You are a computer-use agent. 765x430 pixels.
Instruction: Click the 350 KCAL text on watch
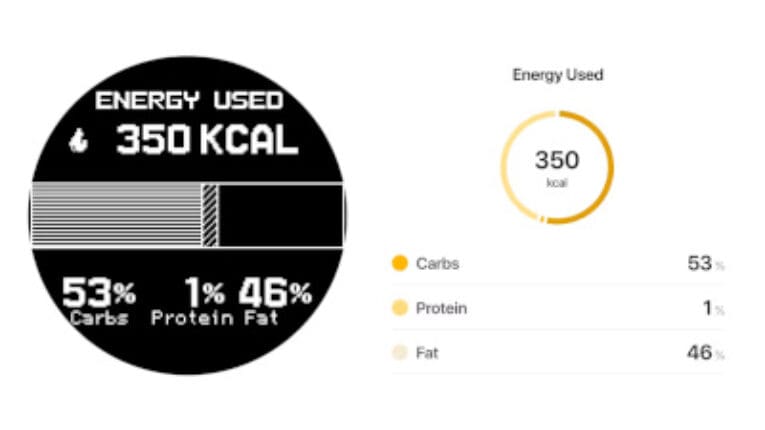pos(207,140)
